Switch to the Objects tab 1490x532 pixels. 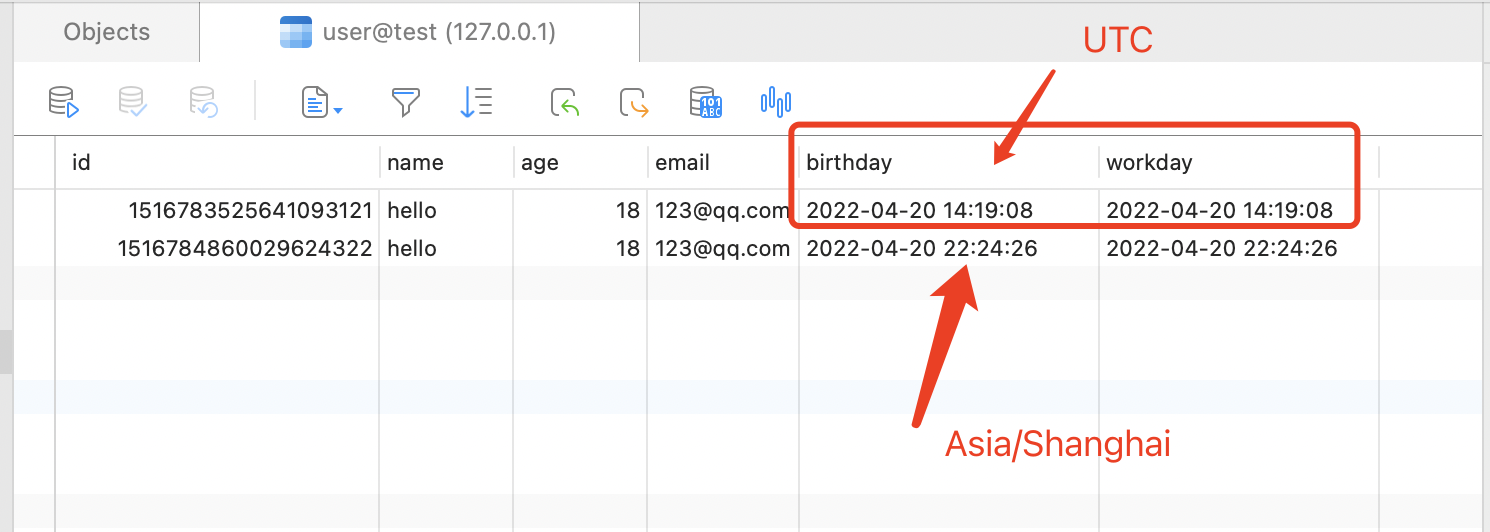(107, 32)
